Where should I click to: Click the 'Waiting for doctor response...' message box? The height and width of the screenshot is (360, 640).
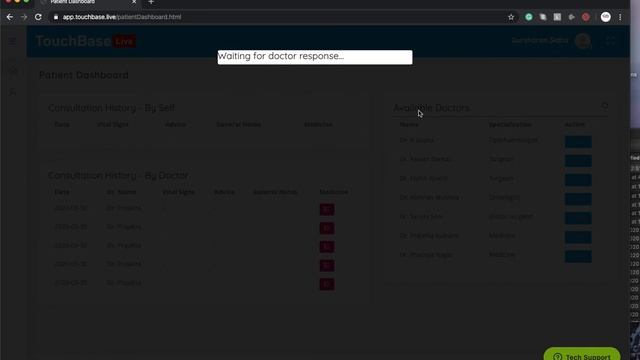(315, 57)
